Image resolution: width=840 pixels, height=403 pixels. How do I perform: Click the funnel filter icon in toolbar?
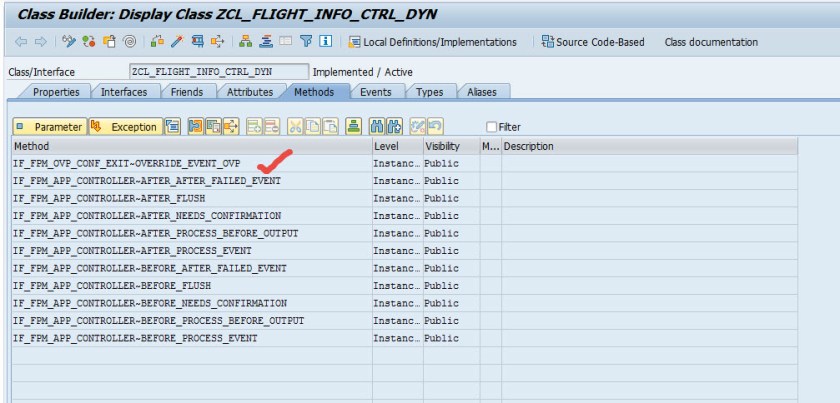point(305,42)
